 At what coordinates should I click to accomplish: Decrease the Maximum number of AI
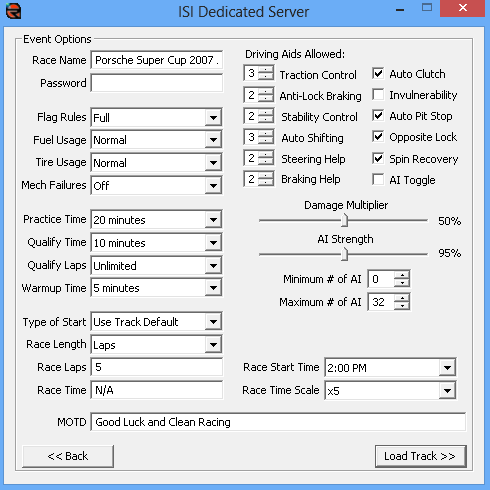(402, 305)
